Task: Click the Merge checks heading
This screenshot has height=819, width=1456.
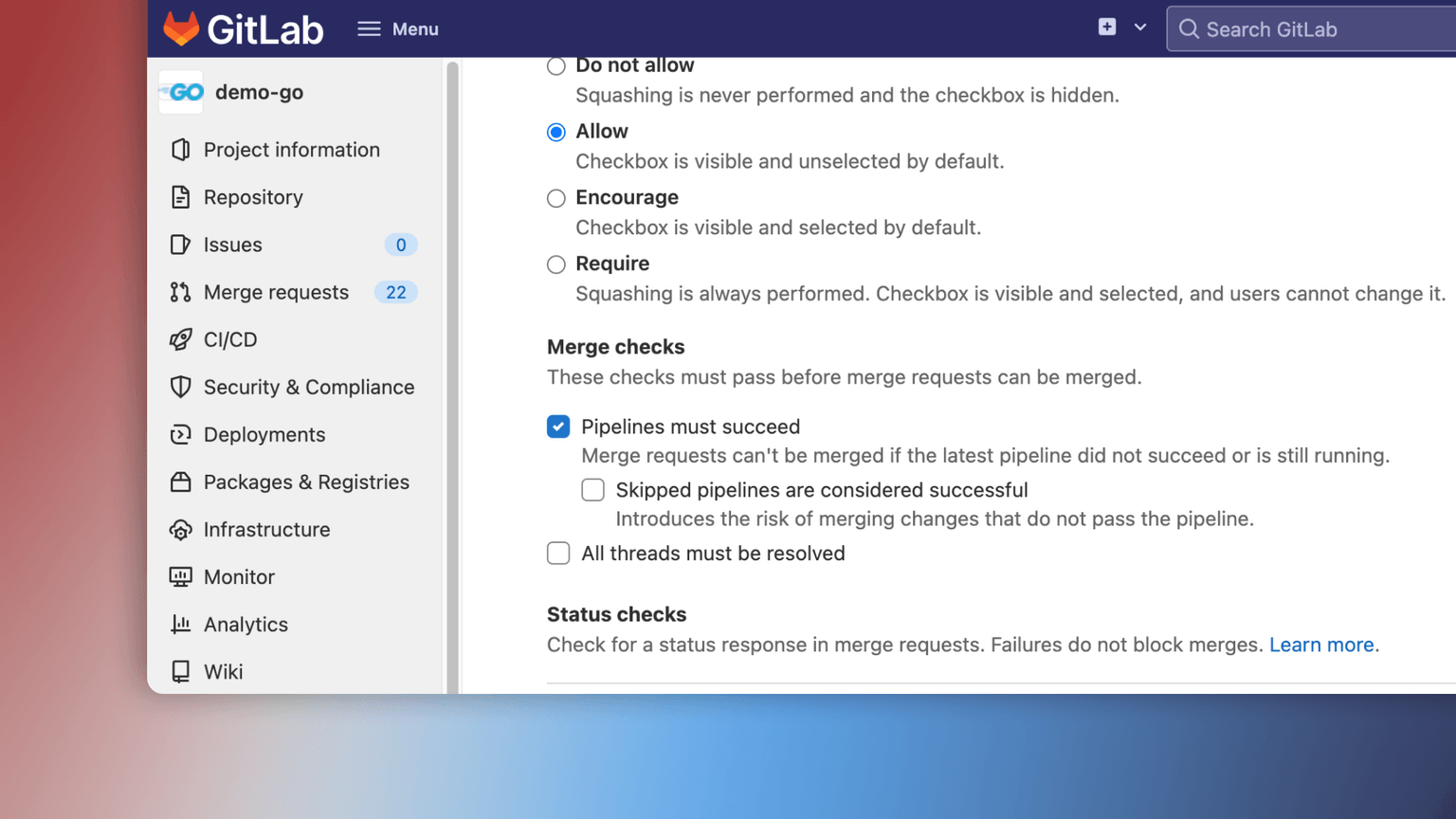Action: pyautogui.click(x=615, y=347)
